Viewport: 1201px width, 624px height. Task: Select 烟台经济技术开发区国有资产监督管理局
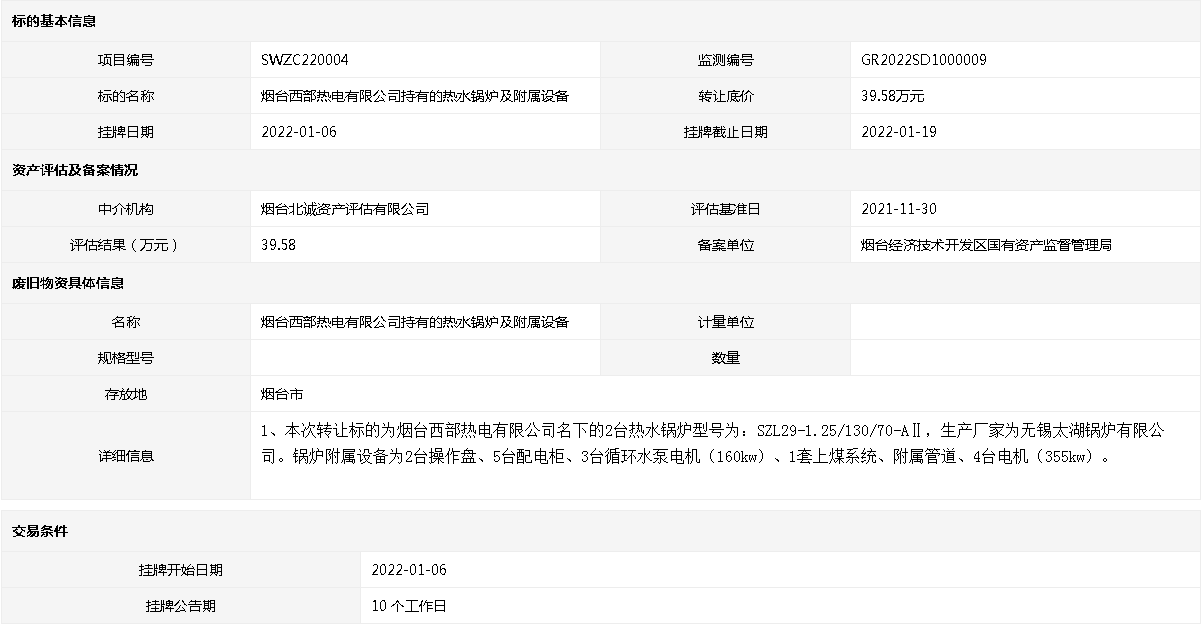pos(987,245)
